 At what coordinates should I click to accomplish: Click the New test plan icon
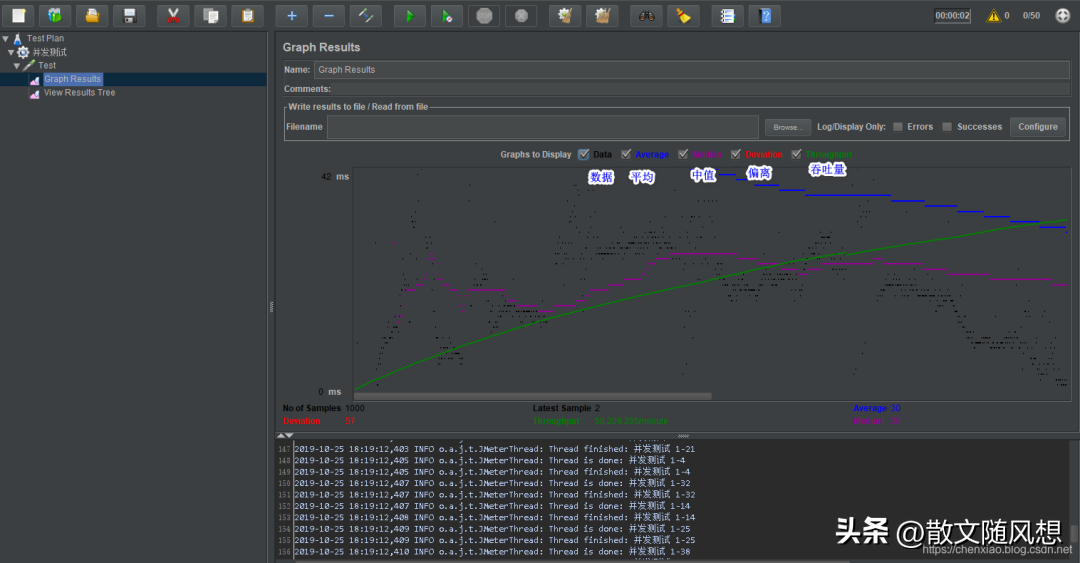[19, 15]
